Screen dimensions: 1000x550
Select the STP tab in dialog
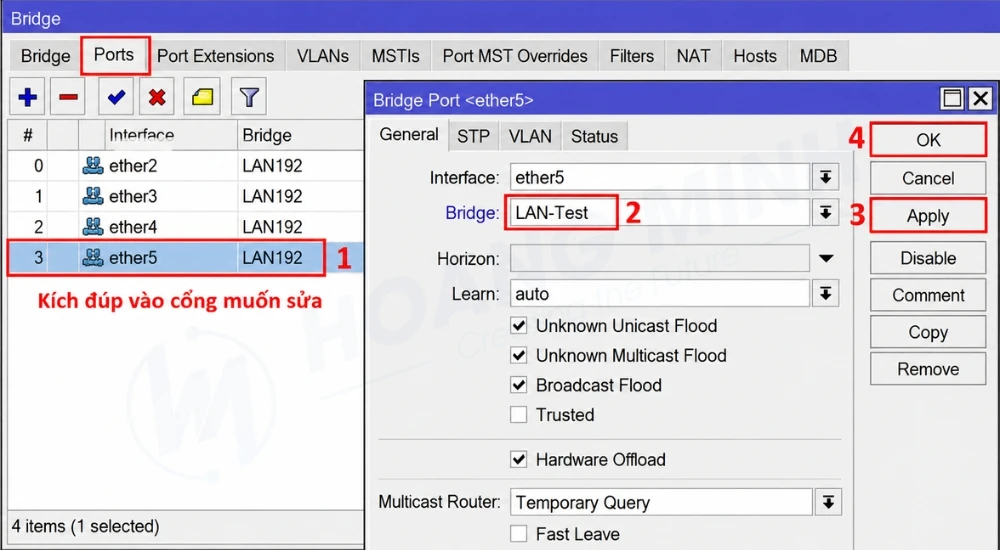coord(473,136)
